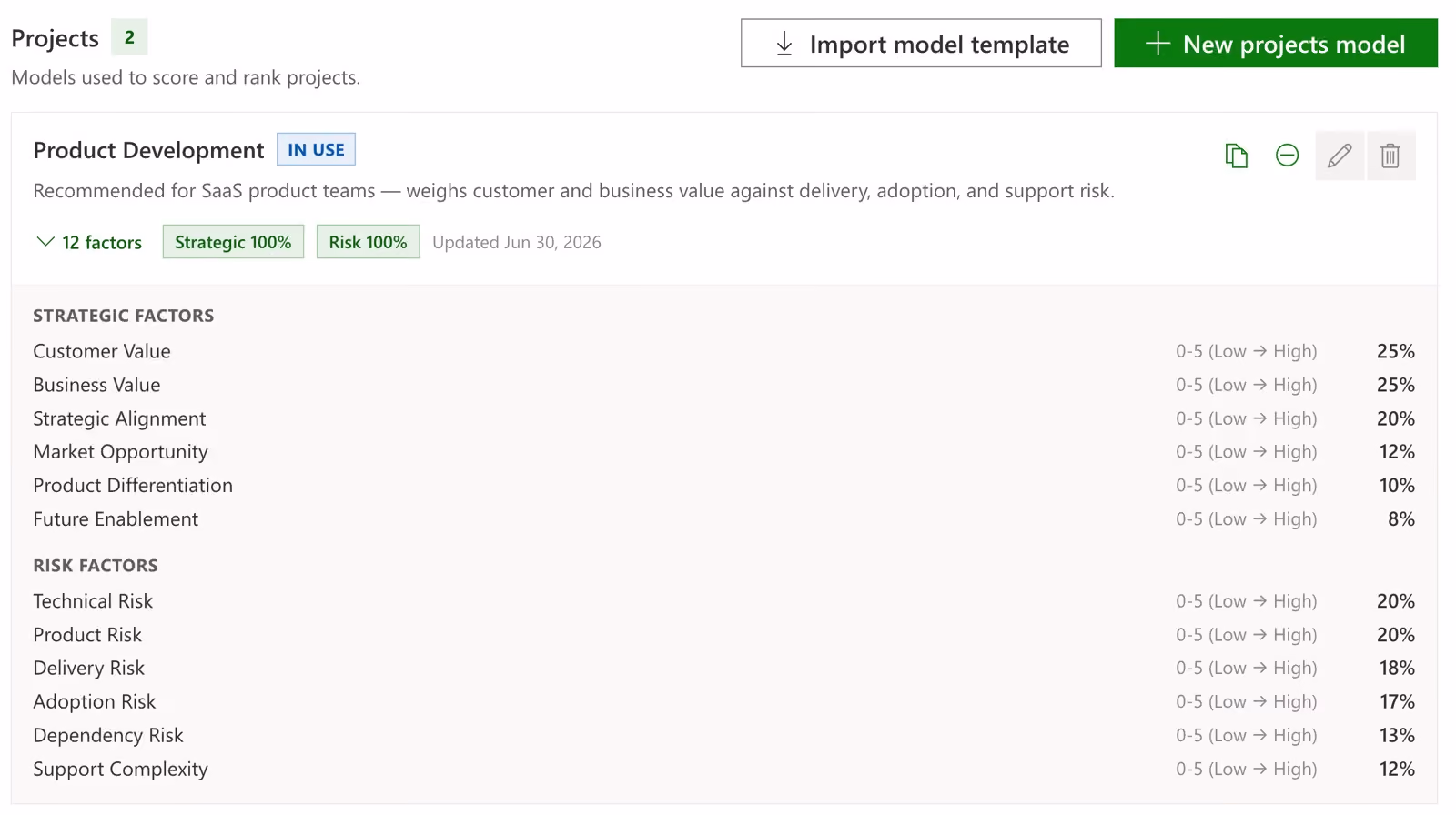Click the IN USE status badge
This screenshot has width=1456, height=815.
pos(316,149)
